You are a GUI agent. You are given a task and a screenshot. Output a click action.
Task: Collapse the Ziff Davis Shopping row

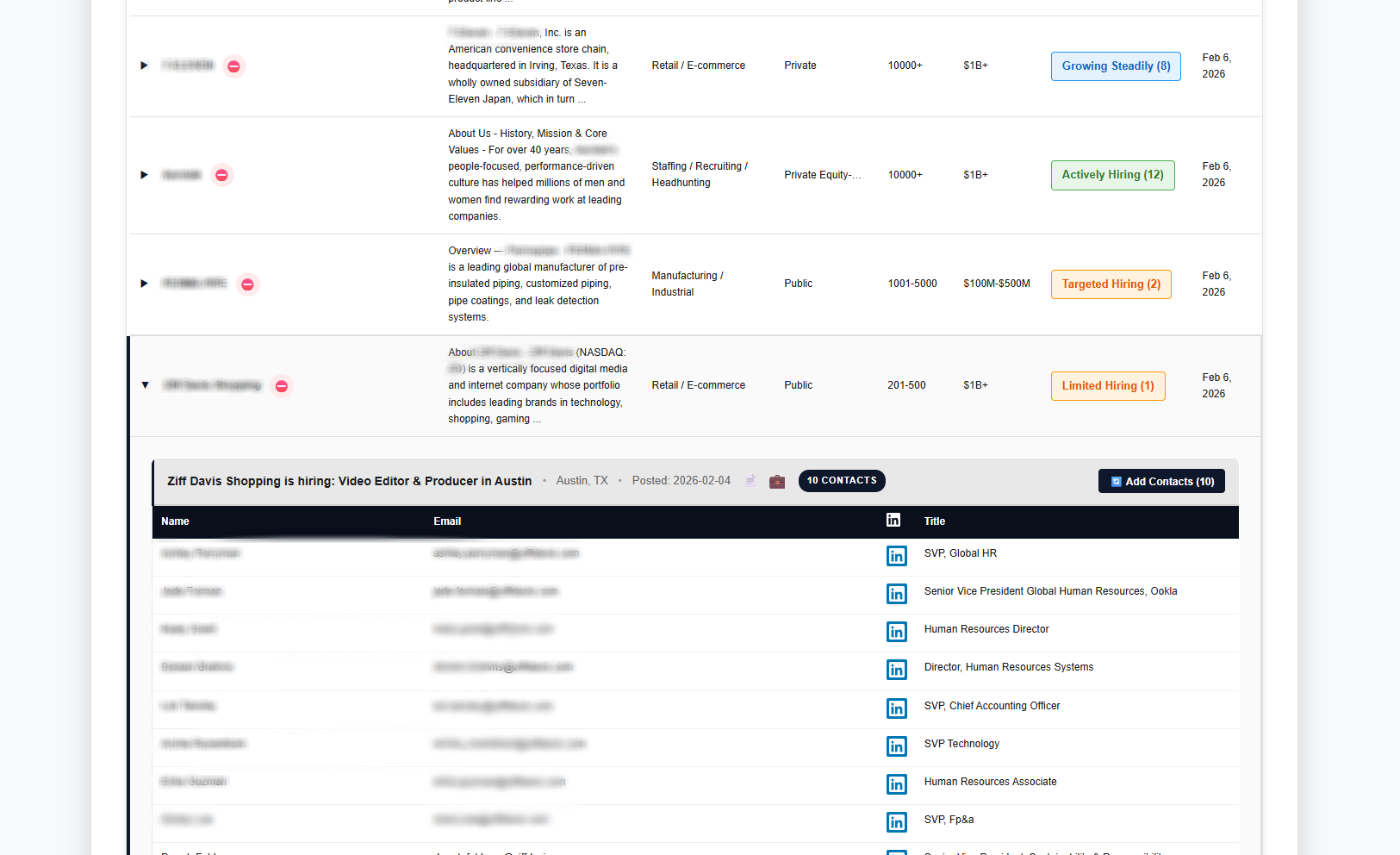click(x=145, y=385)
